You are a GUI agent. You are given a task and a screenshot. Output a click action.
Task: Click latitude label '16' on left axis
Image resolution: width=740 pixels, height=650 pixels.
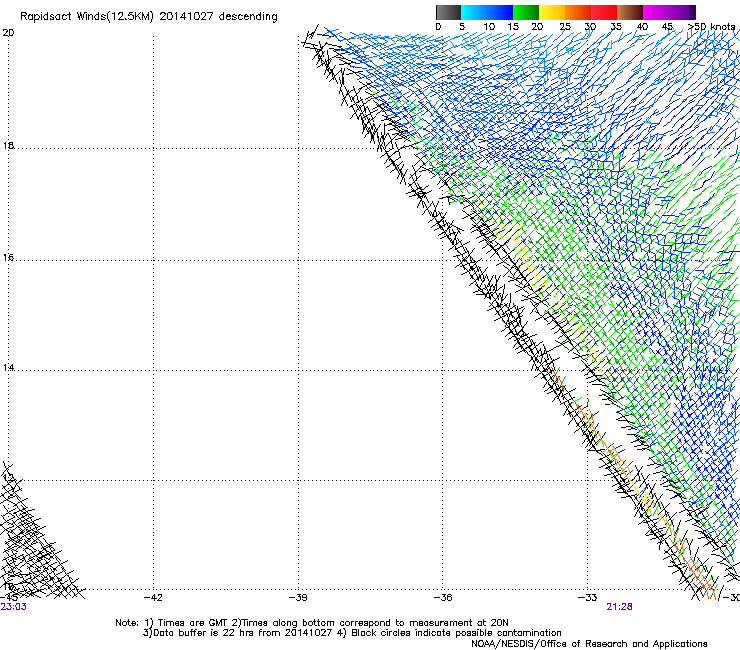8,257
